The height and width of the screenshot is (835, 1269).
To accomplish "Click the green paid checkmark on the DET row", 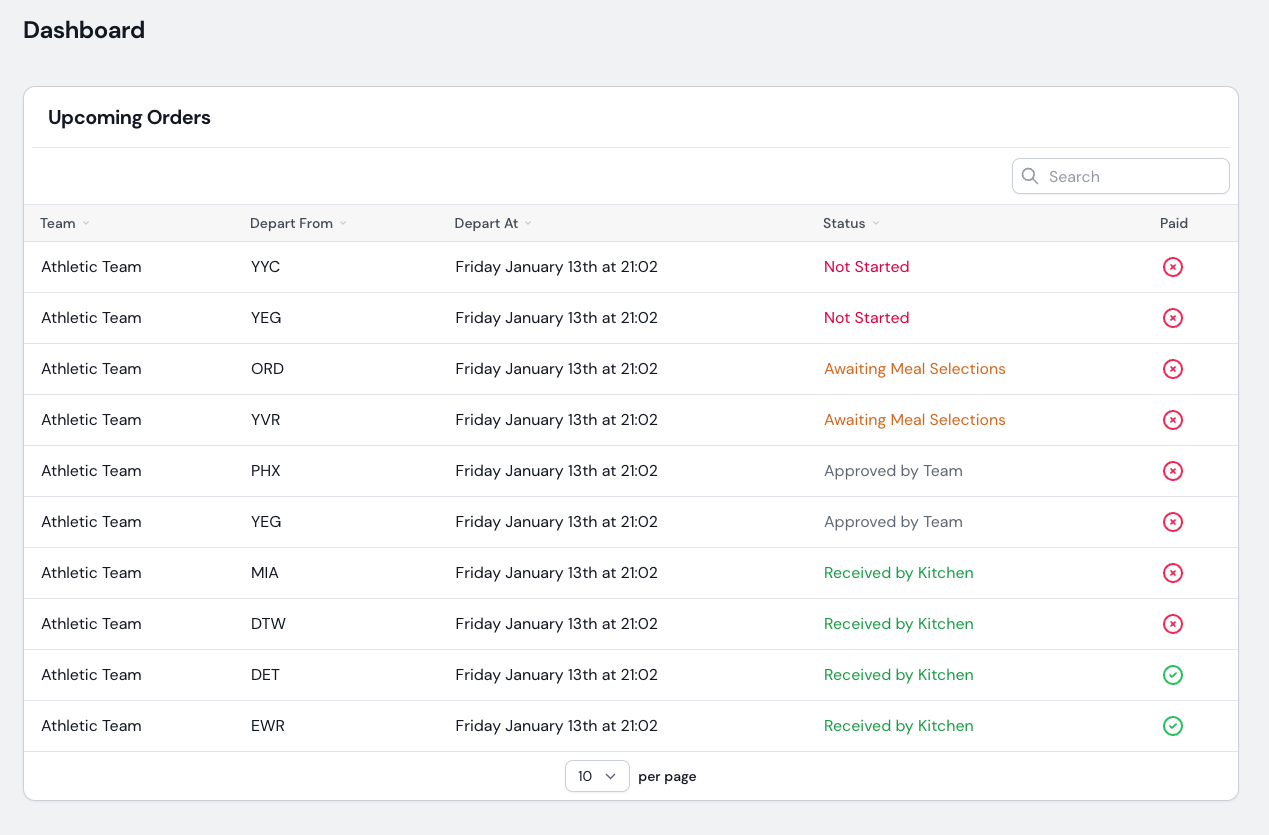I will tap(1173, 675).
